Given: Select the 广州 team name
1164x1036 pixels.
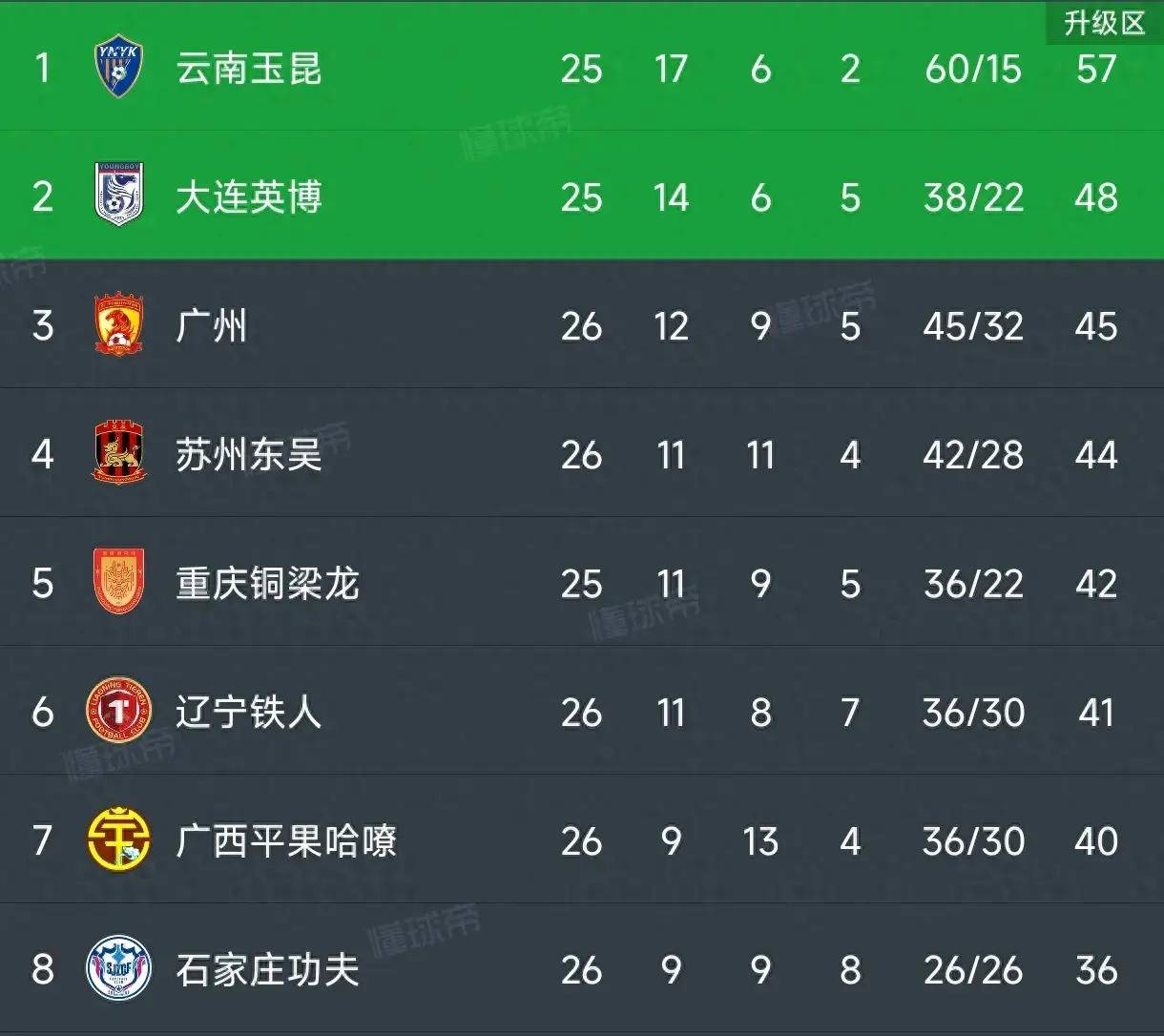Looking at the screenshot, I should point(212,326).
